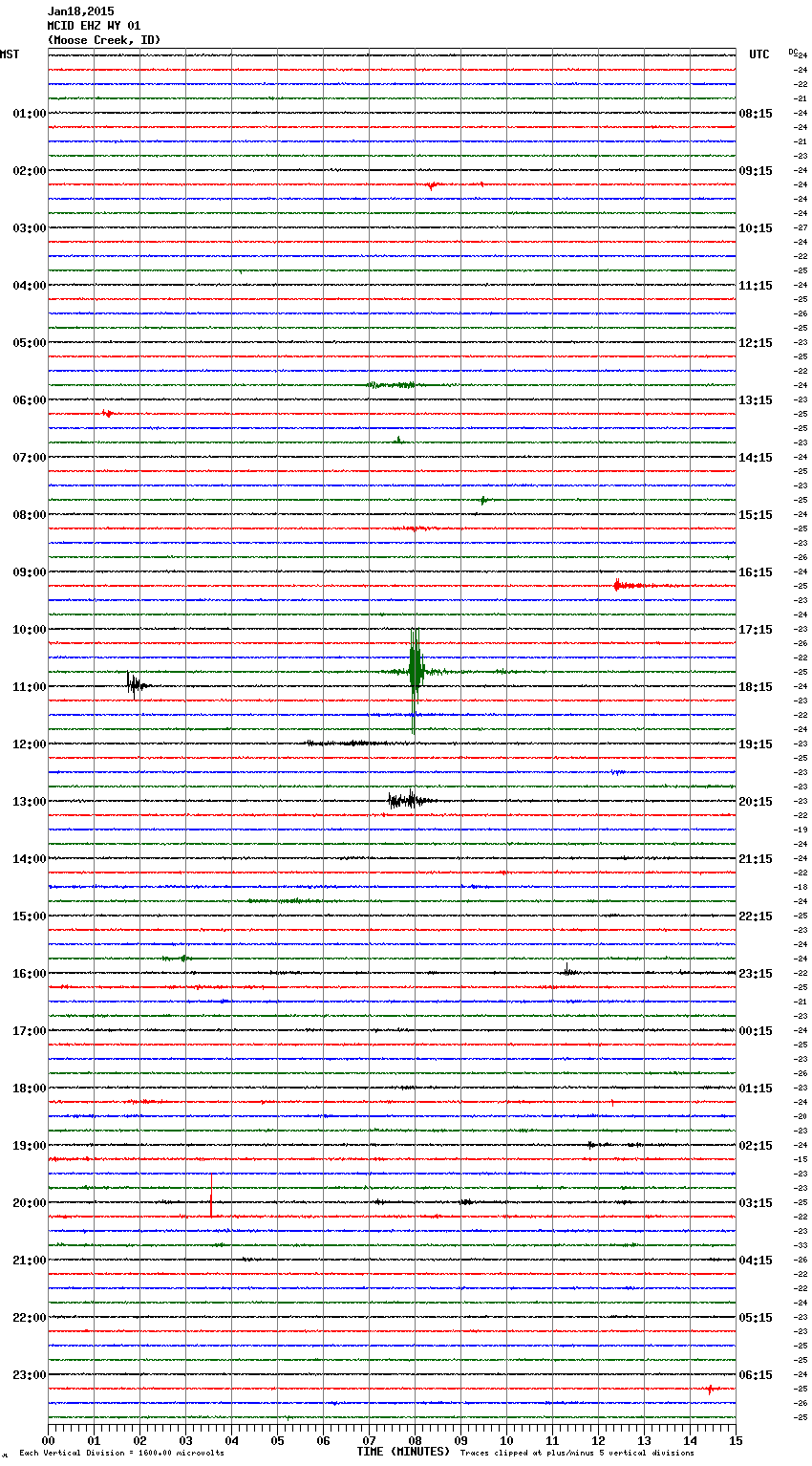Image resolution: width=812 pixels, height=1466 pixels.
Task: Click minute 15 on the bottom axis
Action: pos(736,1440)
